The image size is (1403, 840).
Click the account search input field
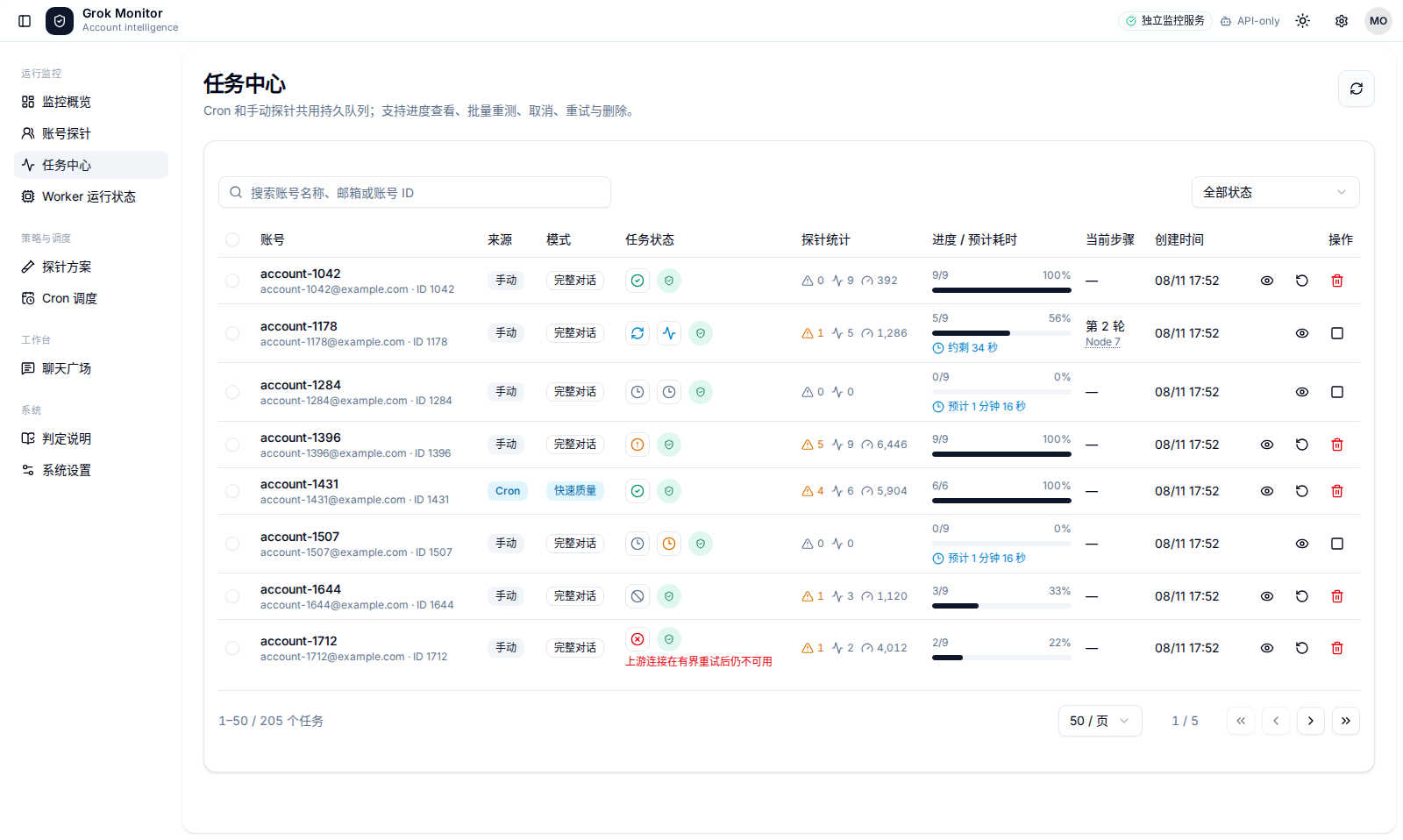coord(415,192)
